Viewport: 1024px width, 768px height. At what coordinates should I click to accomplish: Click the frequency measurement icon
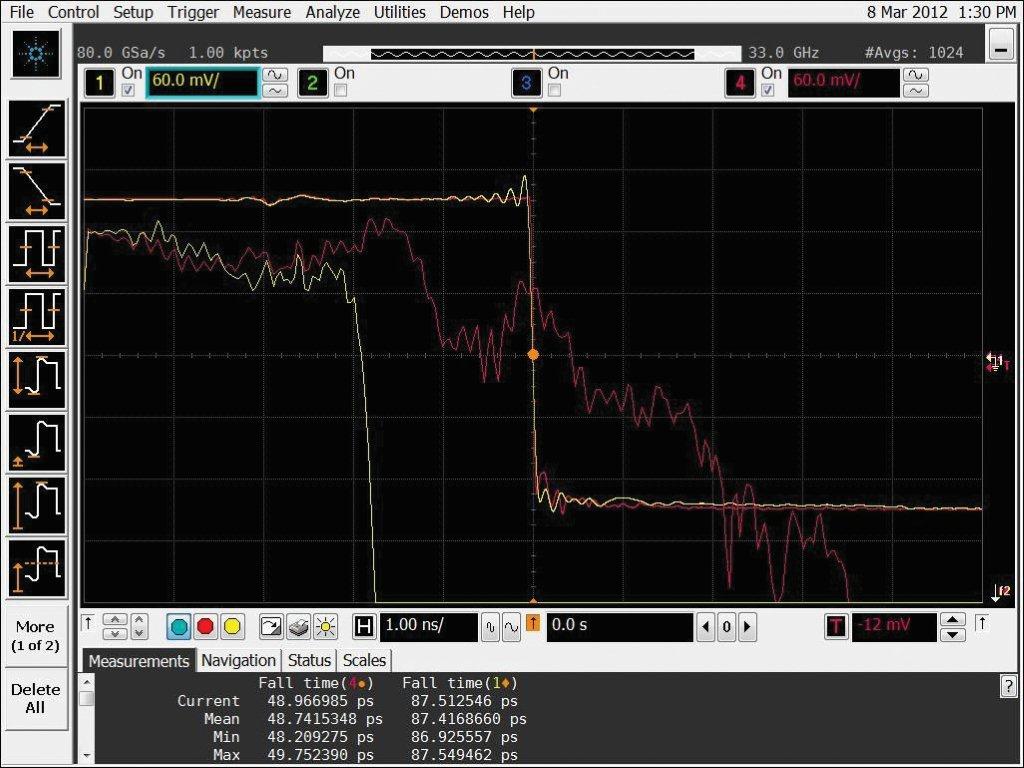click(38, 317)
